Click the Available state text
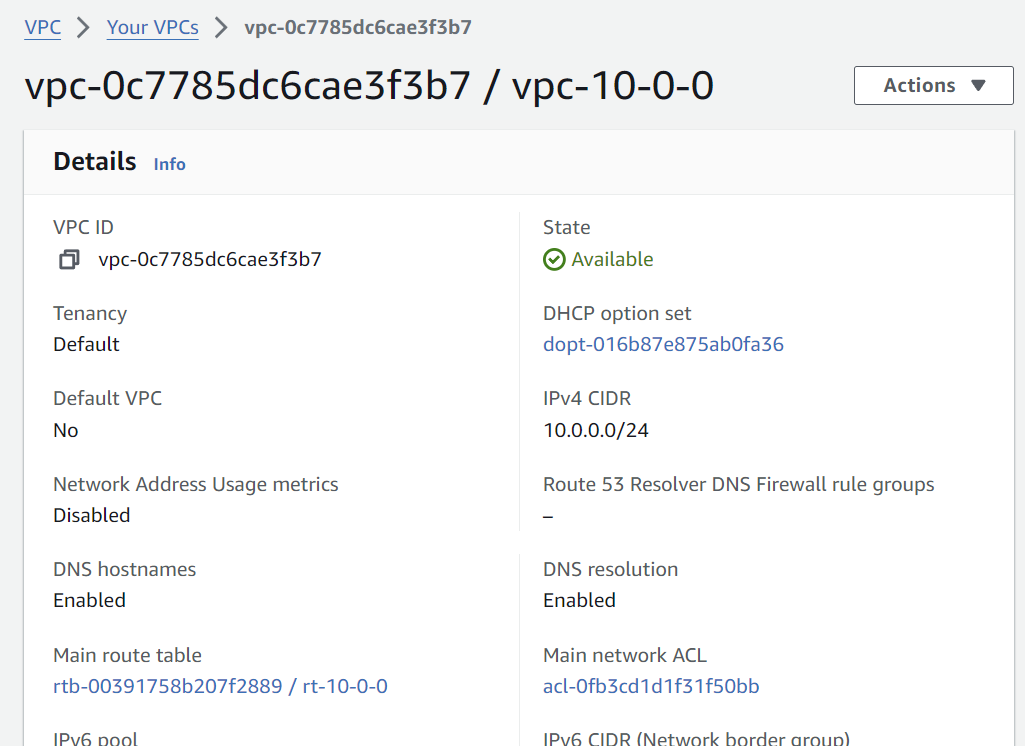The image size is (1025, 746). point(612,260)
